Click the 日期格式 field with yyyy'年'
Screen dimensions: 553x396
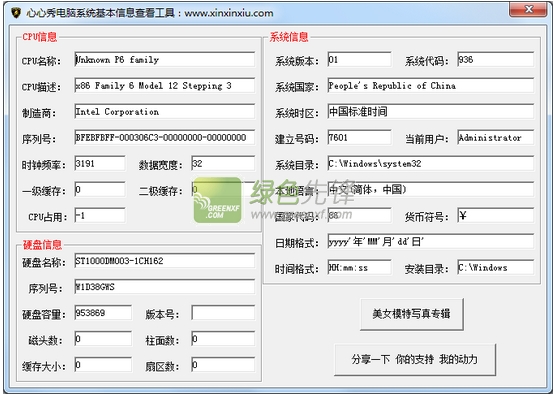click(x=430, y=242)
